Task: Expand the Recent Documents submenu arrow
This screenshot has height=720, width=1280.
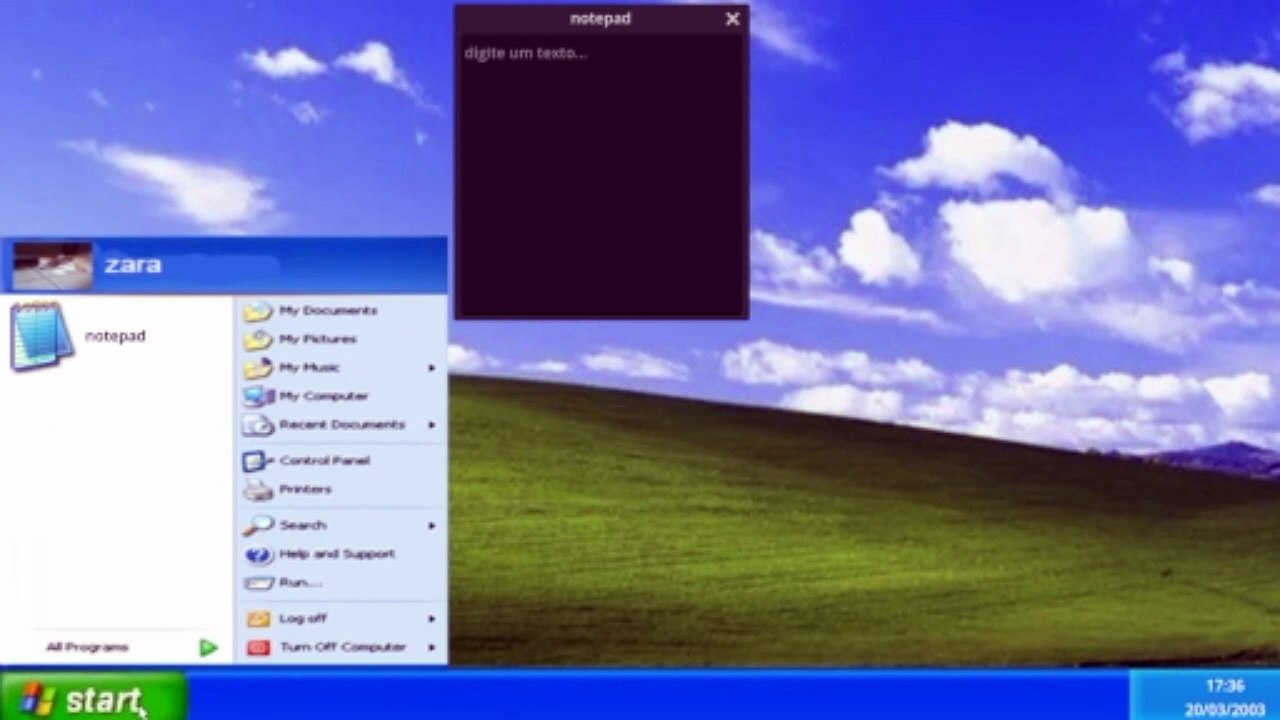Action: [432, 425]
